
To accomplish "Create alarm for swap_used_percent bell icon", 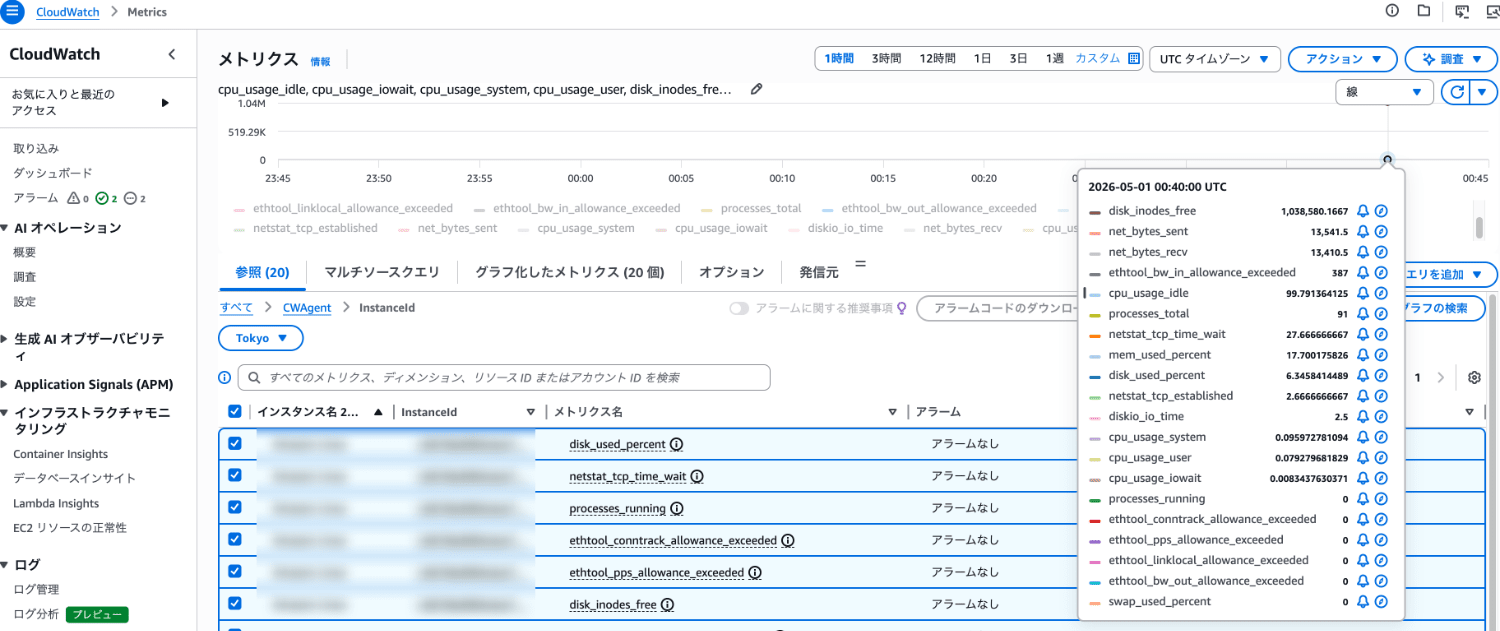I will click(1362, 602).
